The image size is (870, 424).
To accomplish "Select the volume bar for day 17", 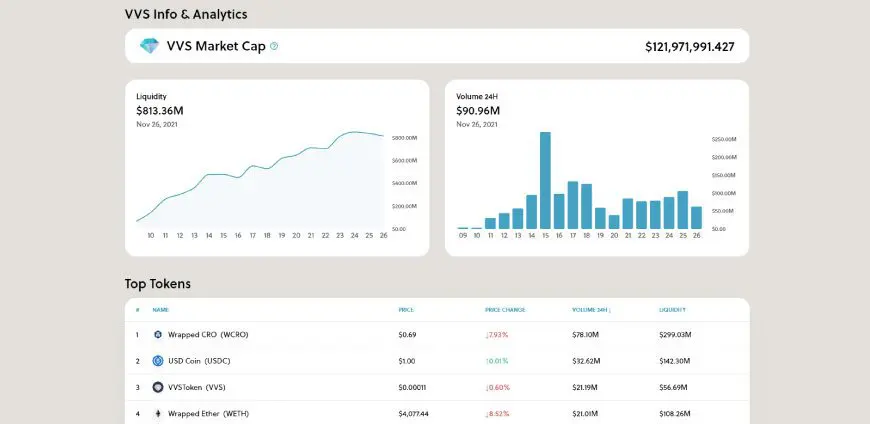I will (x=573, y=205).
